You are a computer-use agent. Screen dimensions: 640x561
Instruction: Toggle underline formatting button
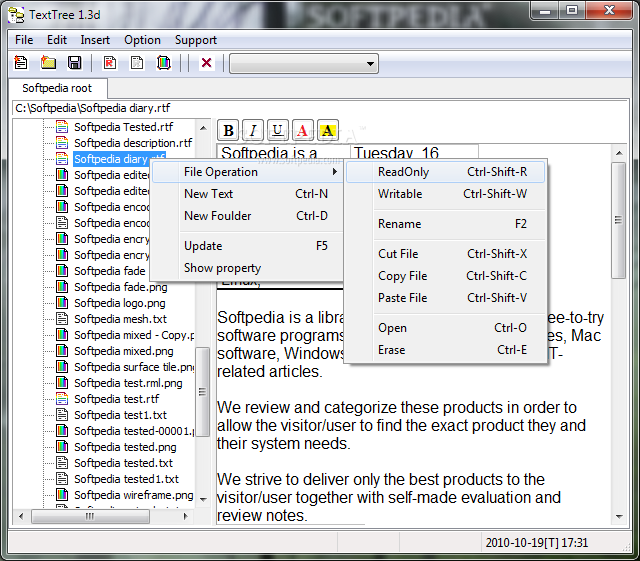(278, 131)
